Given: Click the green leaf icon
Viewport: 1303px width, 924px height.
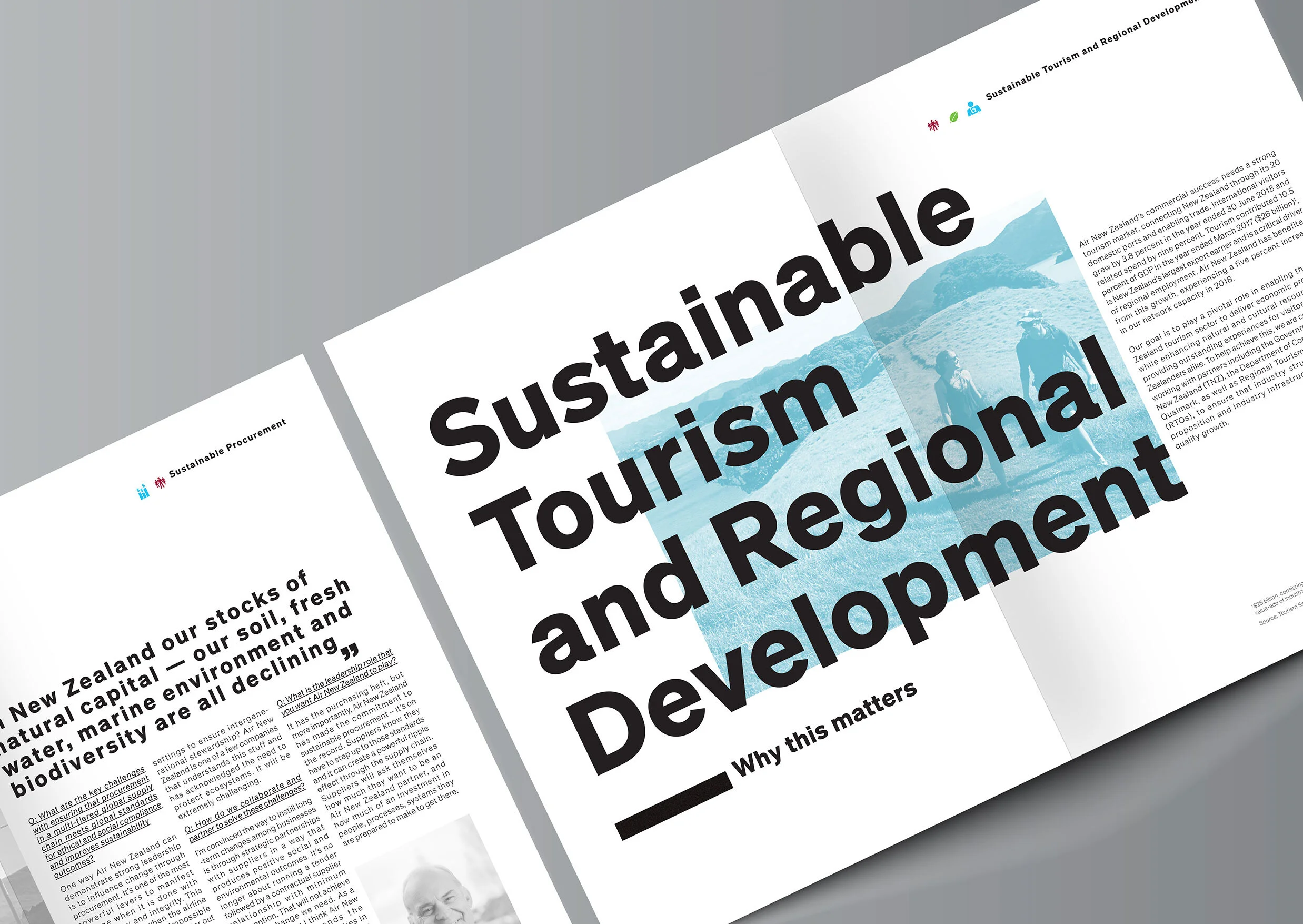Looking at the screenshot, I should [x=954, y=117].
